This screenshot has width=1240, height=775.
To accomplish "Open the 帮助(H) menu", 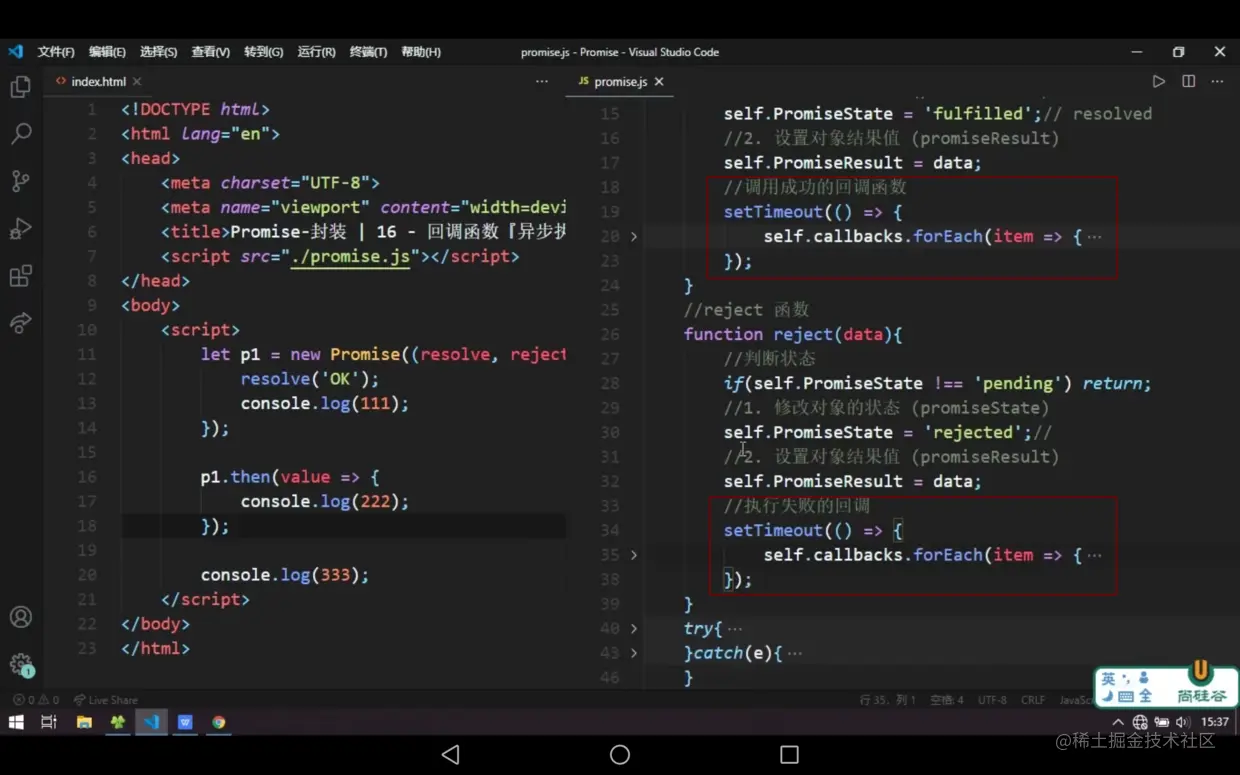I will coord(420,52).
